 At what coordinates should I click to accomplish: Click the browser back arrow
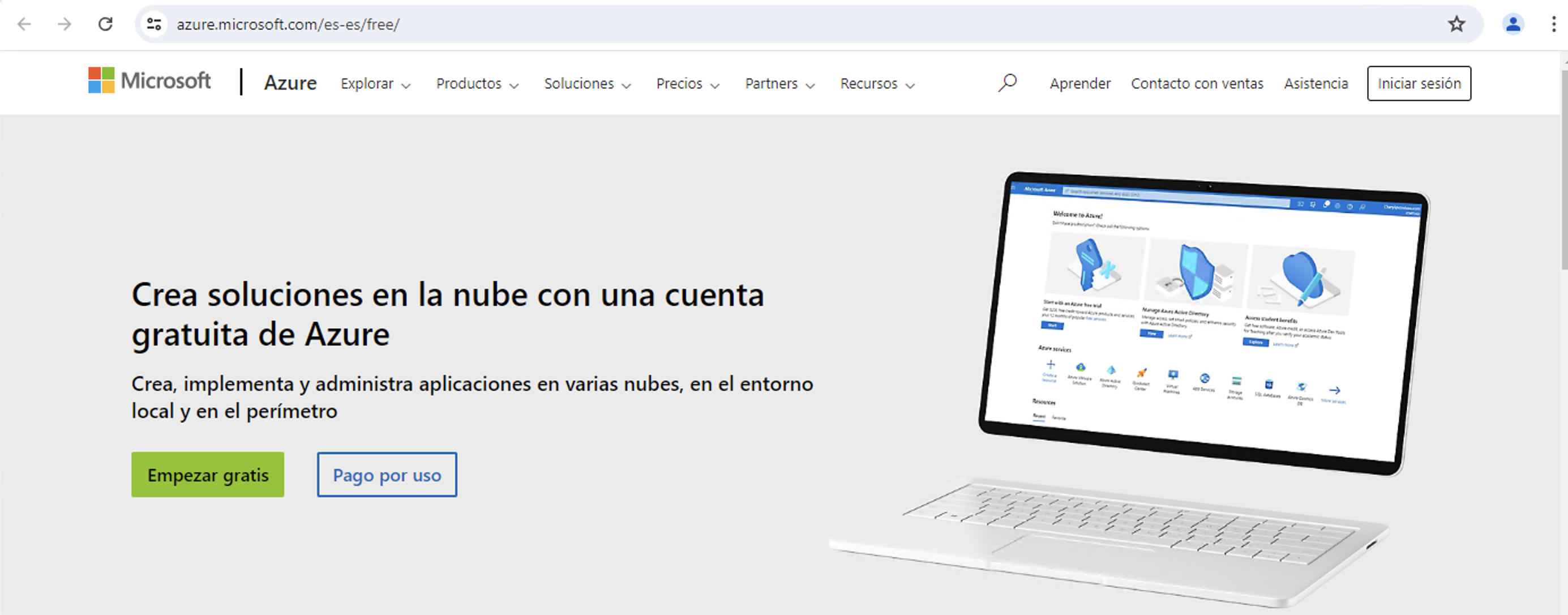point(24,24)
